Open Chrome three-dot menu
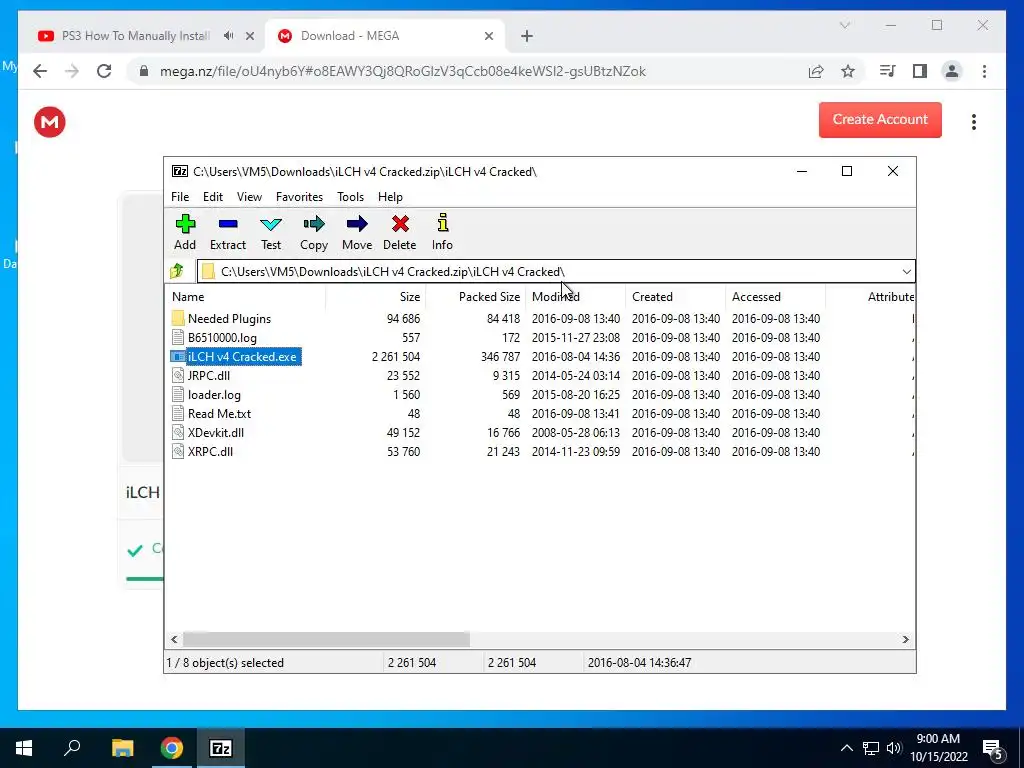Viewport: 1024px width, 768px height. 984,71
